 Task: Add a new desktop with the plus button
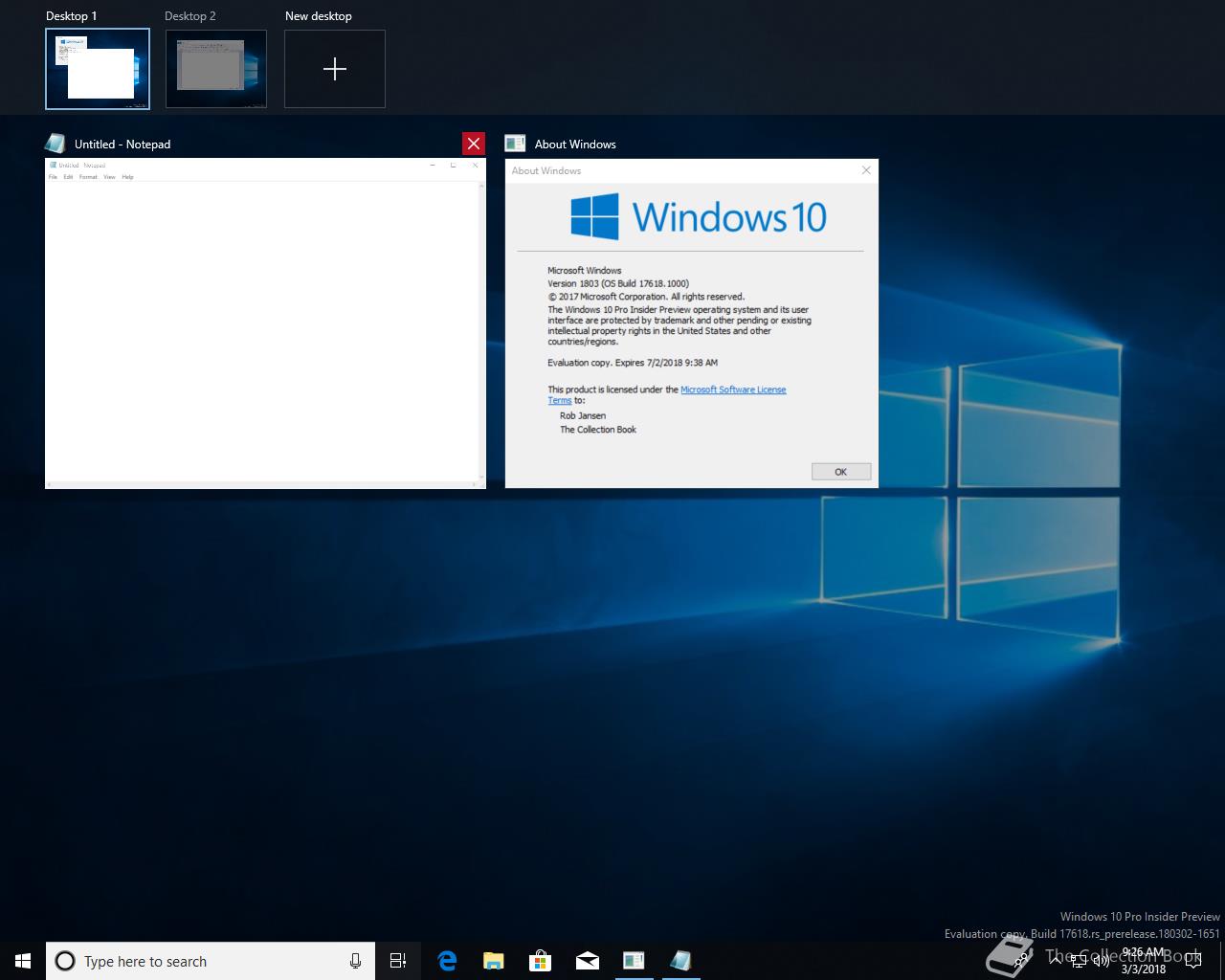[x=335, y=69]
